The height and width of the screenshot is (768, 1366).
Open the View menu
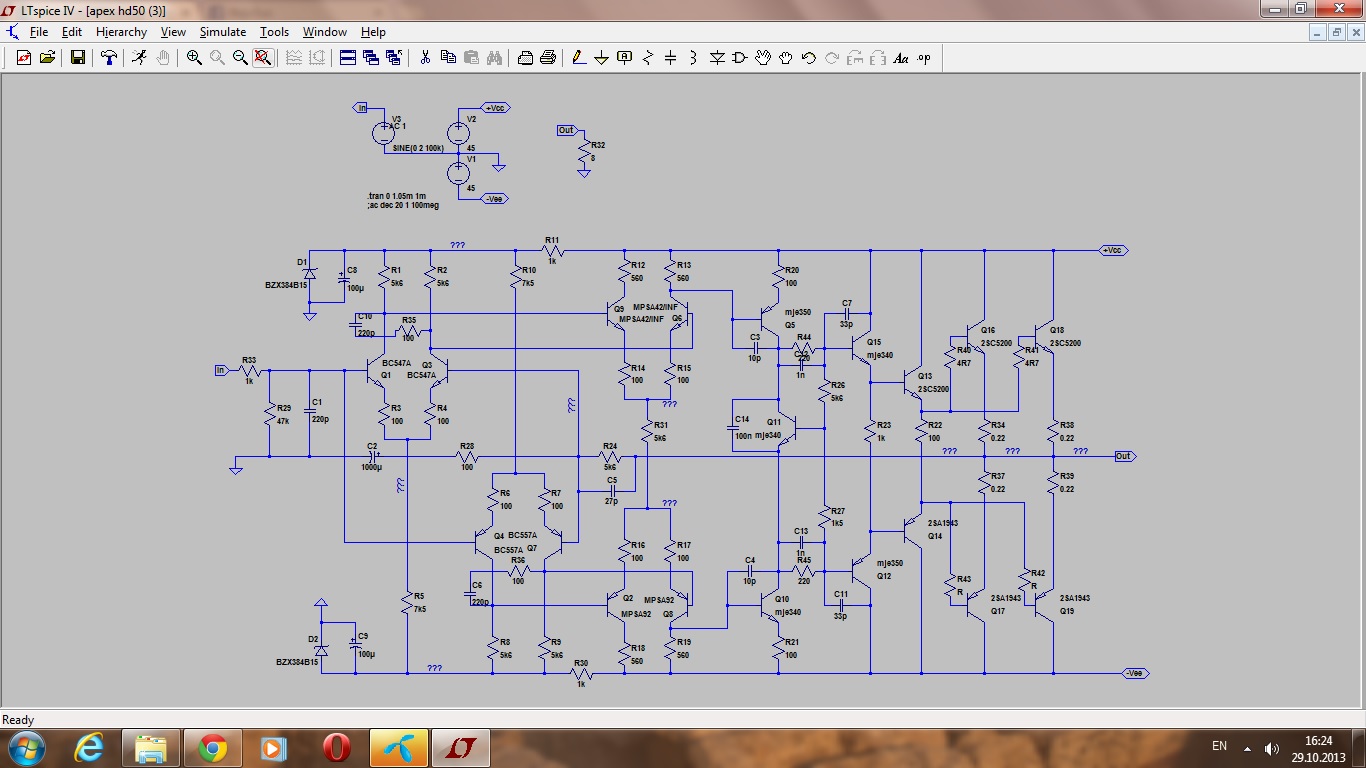tap(173, 32)
